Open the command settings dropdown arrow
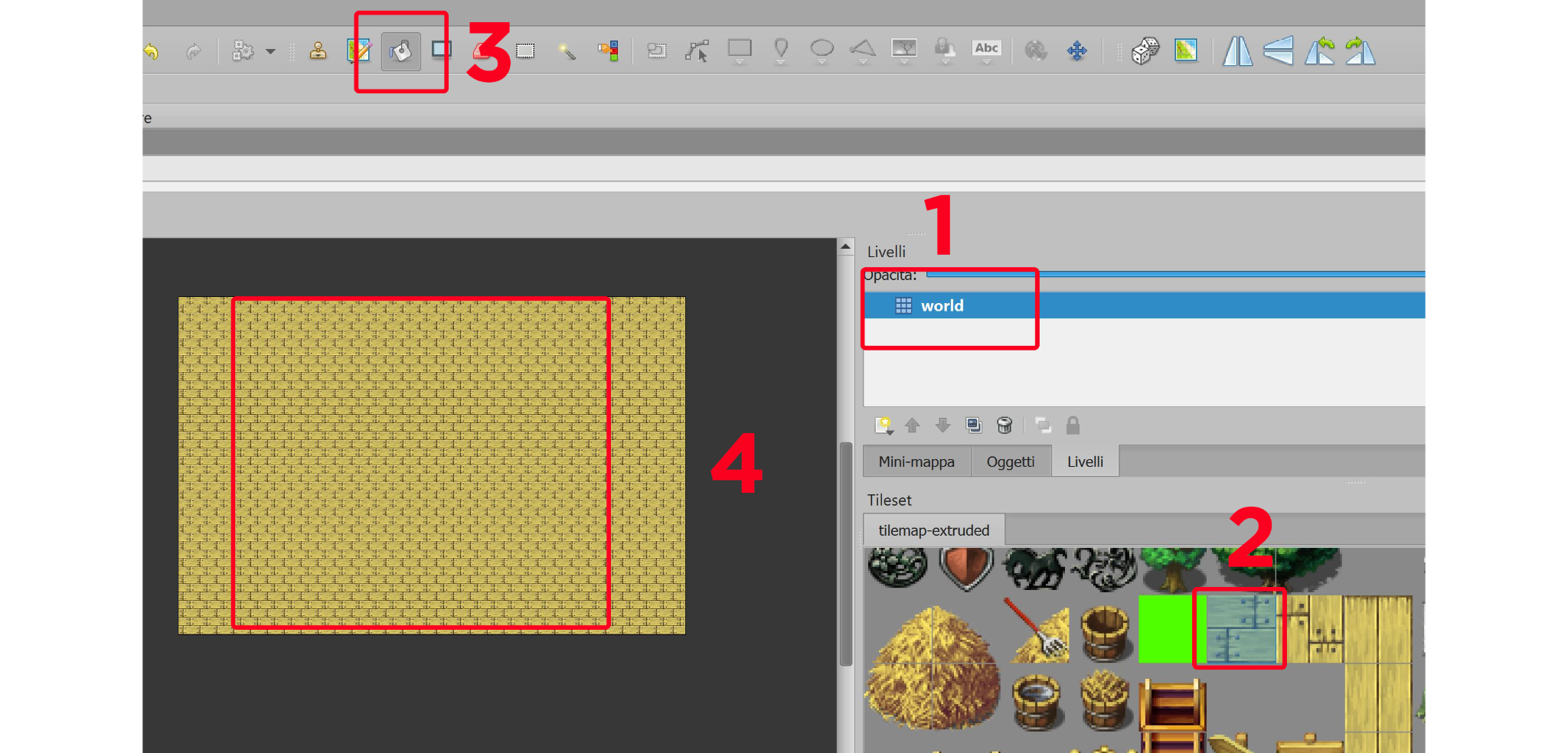 point(270,52)
